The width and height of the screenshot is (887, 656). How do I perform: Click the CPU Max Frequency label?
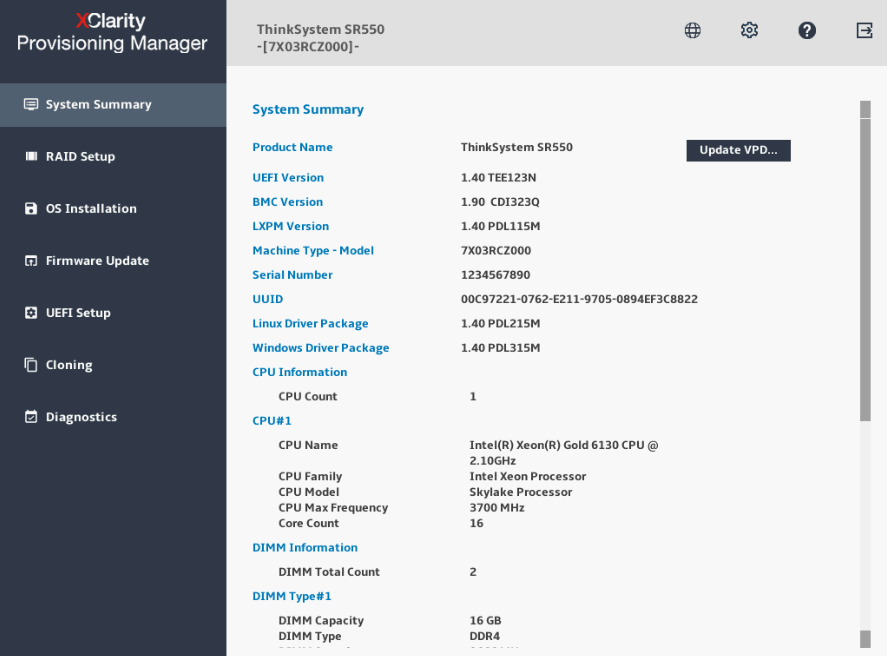pyautogui.click(x=333, y=508)
